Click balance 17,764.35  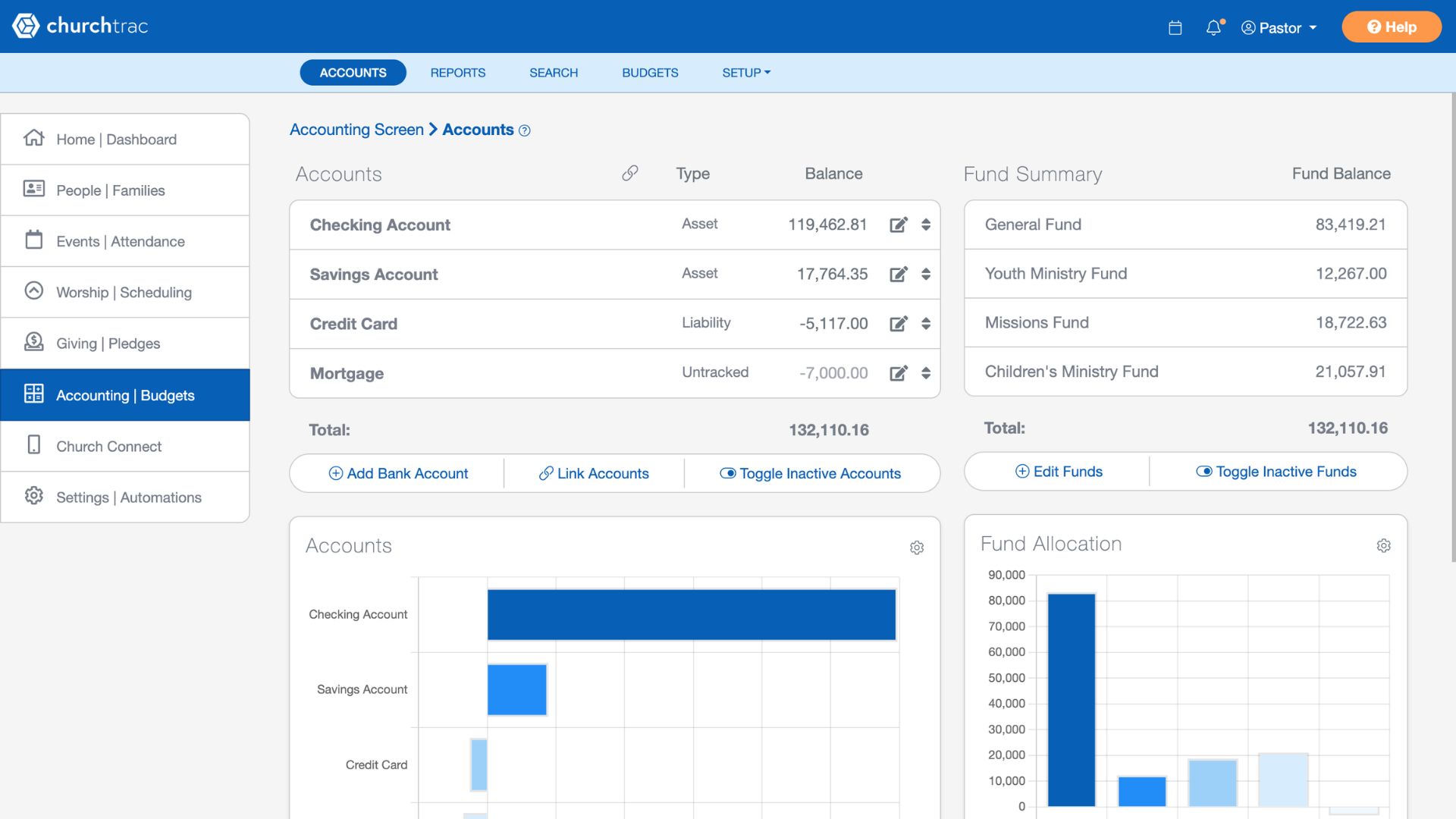(x=832, y=274)
